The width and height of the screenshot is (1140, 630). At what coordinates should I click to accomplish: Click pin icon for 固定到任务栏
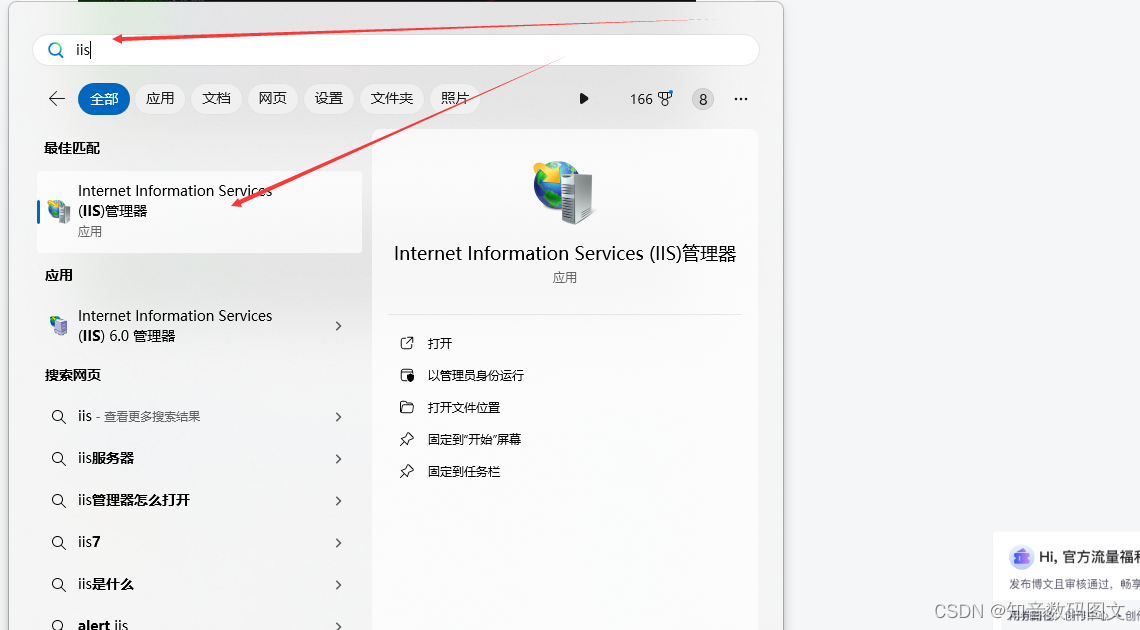(407, 472)
